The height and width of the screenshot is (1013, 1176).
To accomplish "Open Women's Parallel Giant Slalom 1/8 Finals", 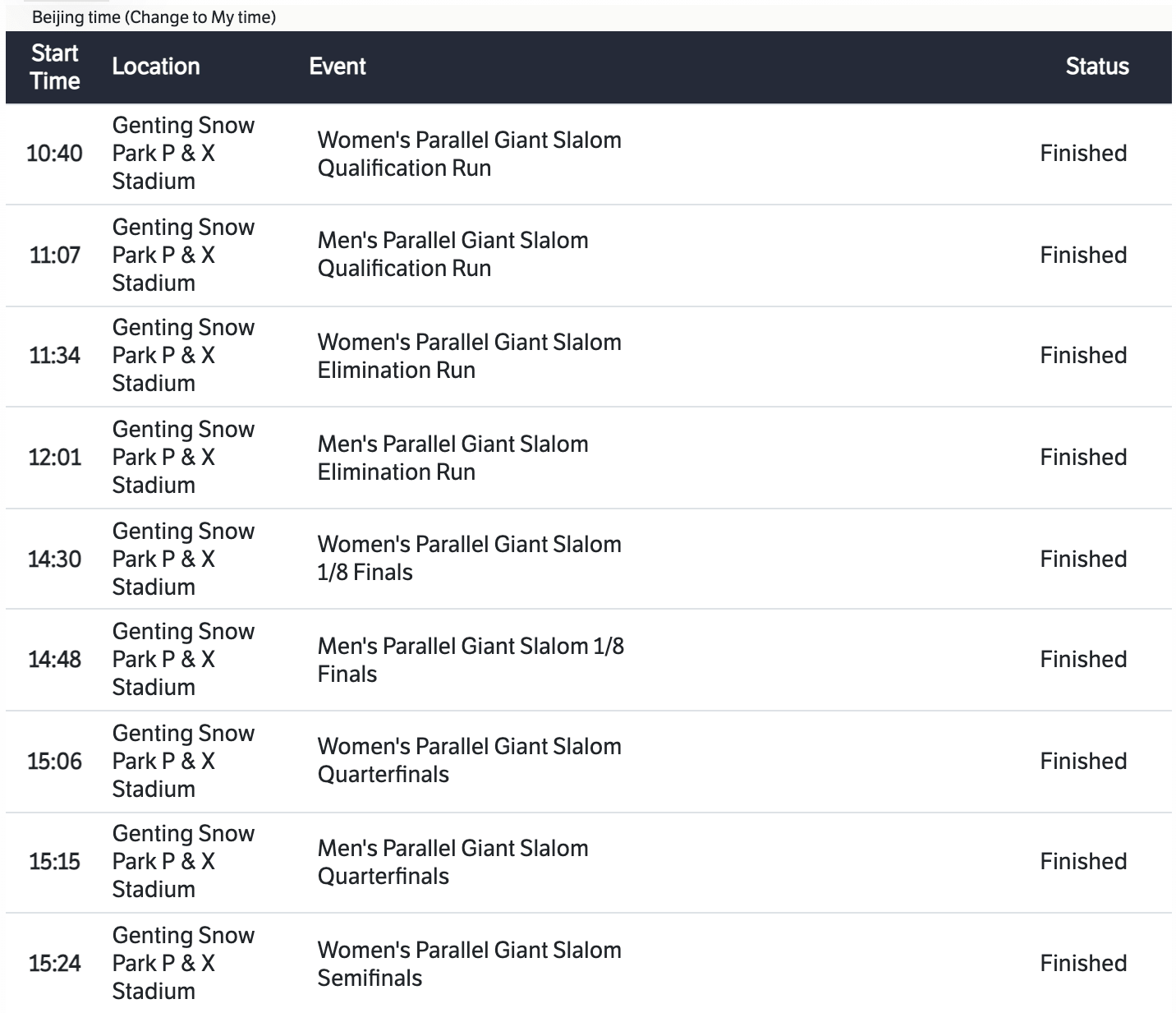I will (x=469, y=558).
